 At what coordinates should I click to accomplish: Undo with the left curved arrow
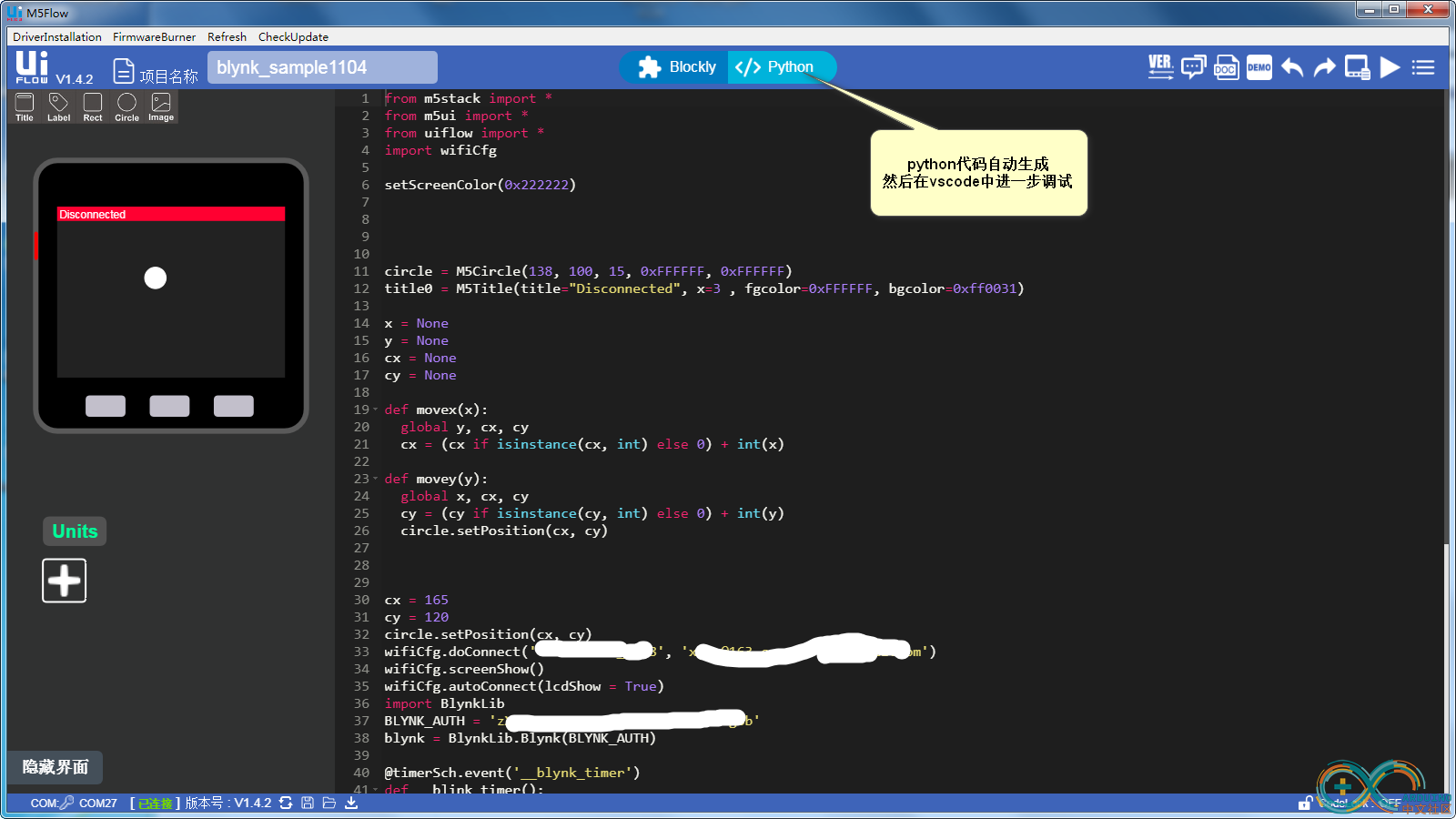click(x=1292, y=67)
